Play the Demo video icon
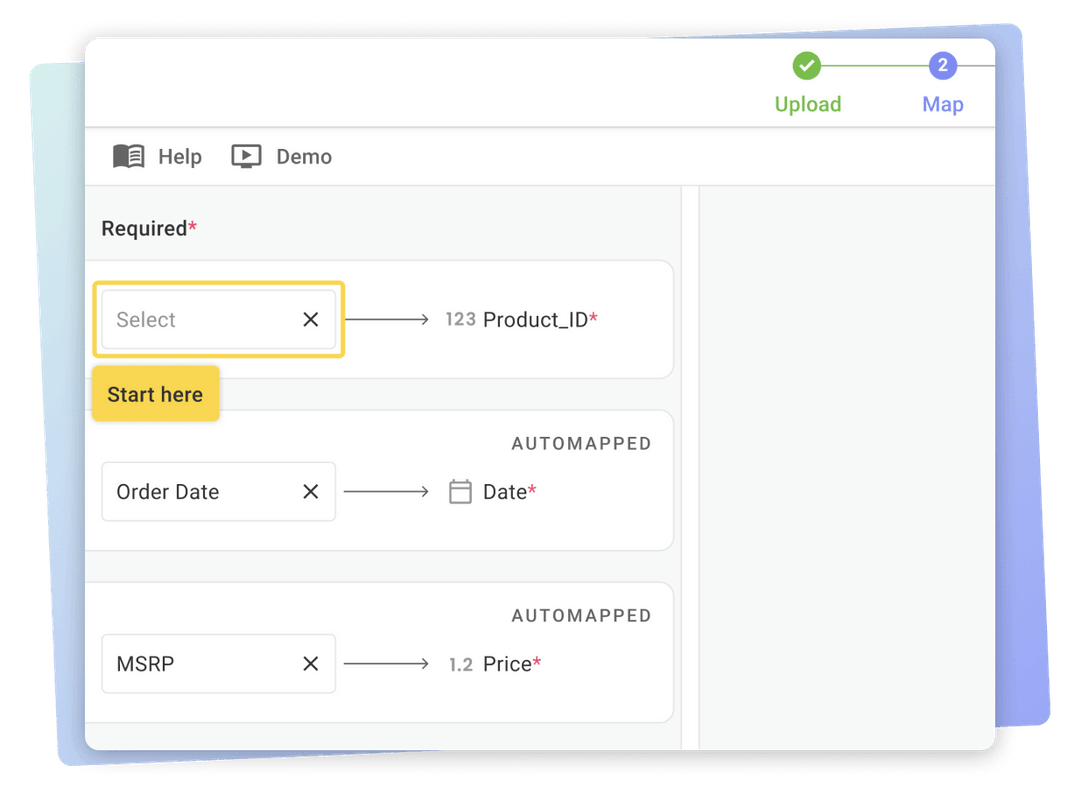 [245, 156]
